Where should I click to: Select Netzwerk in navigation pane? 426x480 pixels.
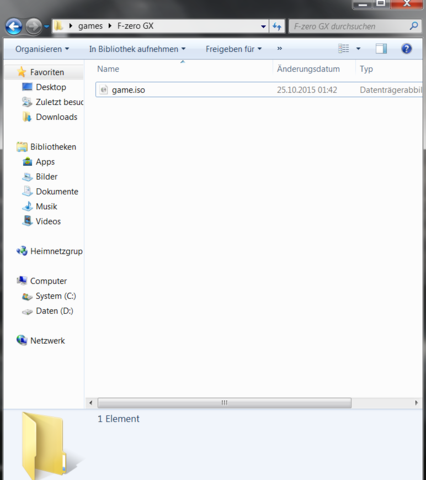pyautogui.click(x=47, y=341)
